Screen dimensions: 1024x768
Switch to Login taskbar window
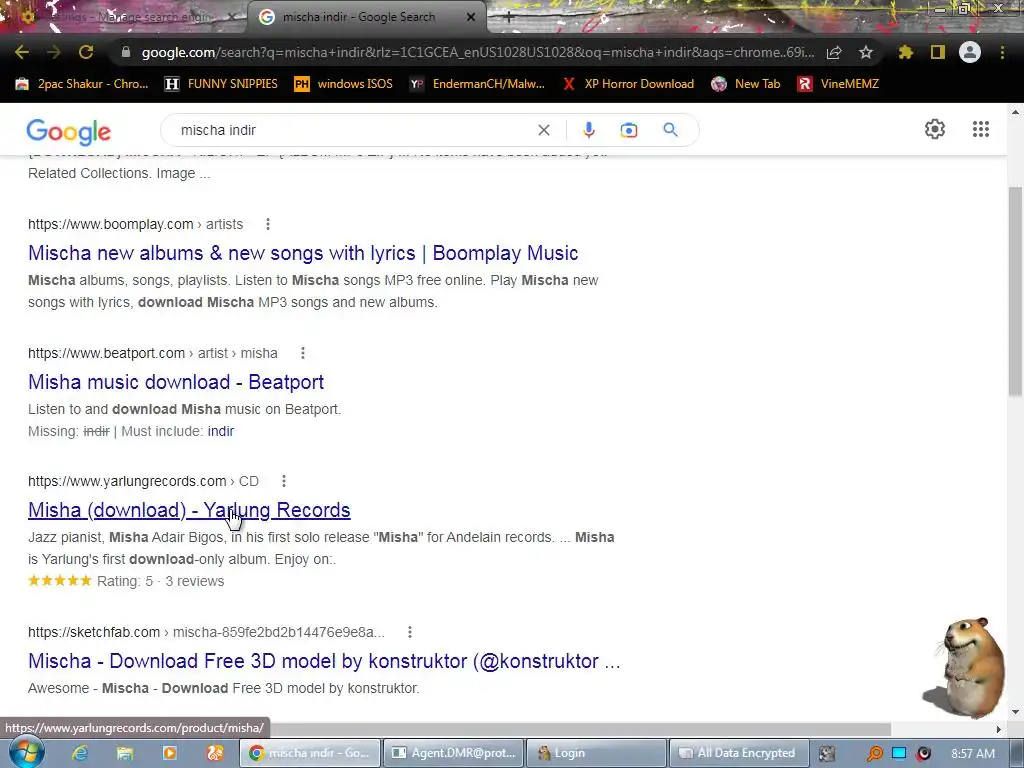(x=596, y=753)
